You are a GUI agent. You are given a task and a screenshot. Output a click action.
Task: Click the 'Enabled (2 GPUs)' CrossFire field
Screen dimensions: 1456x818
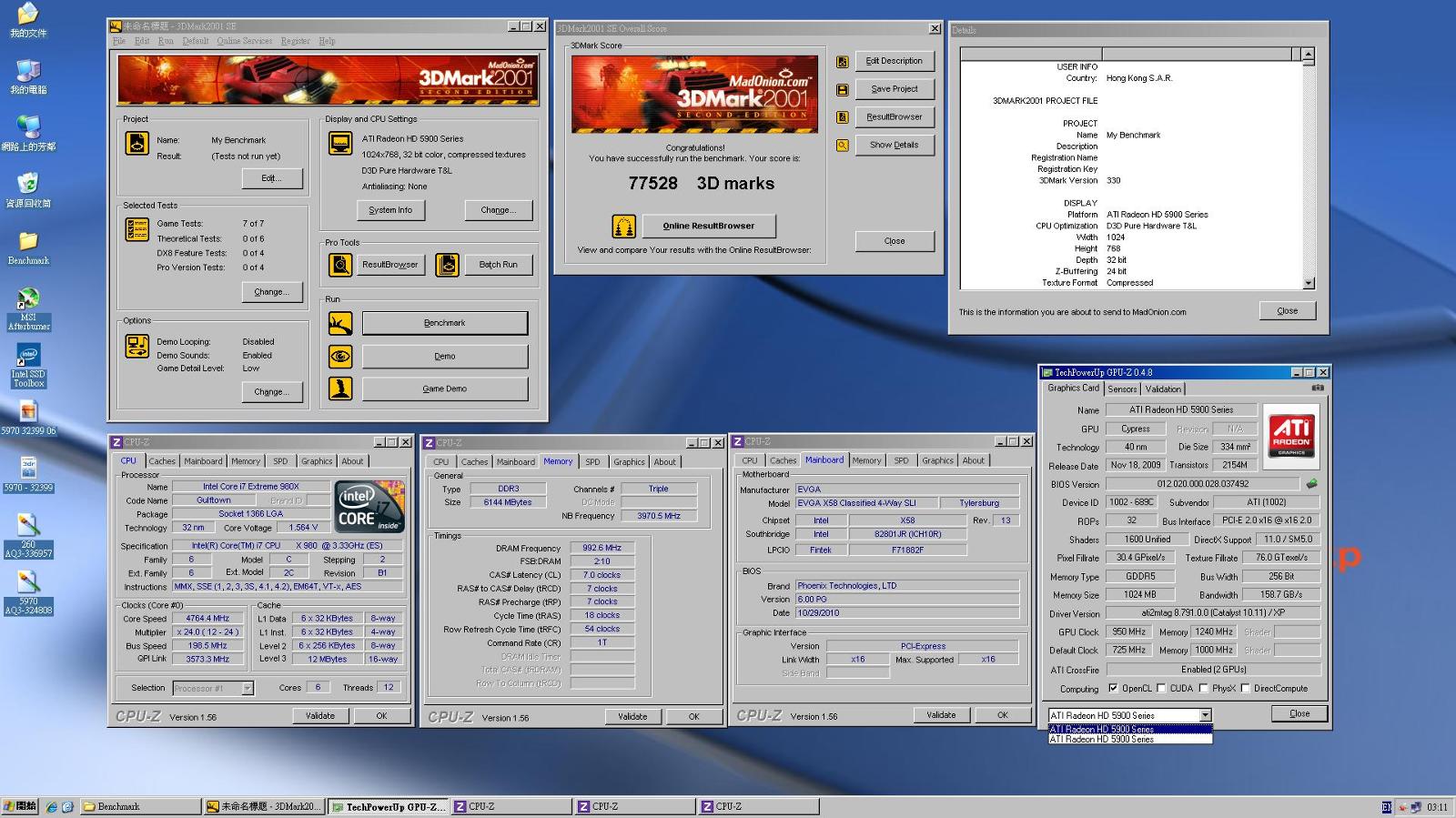click(1213, 670)
